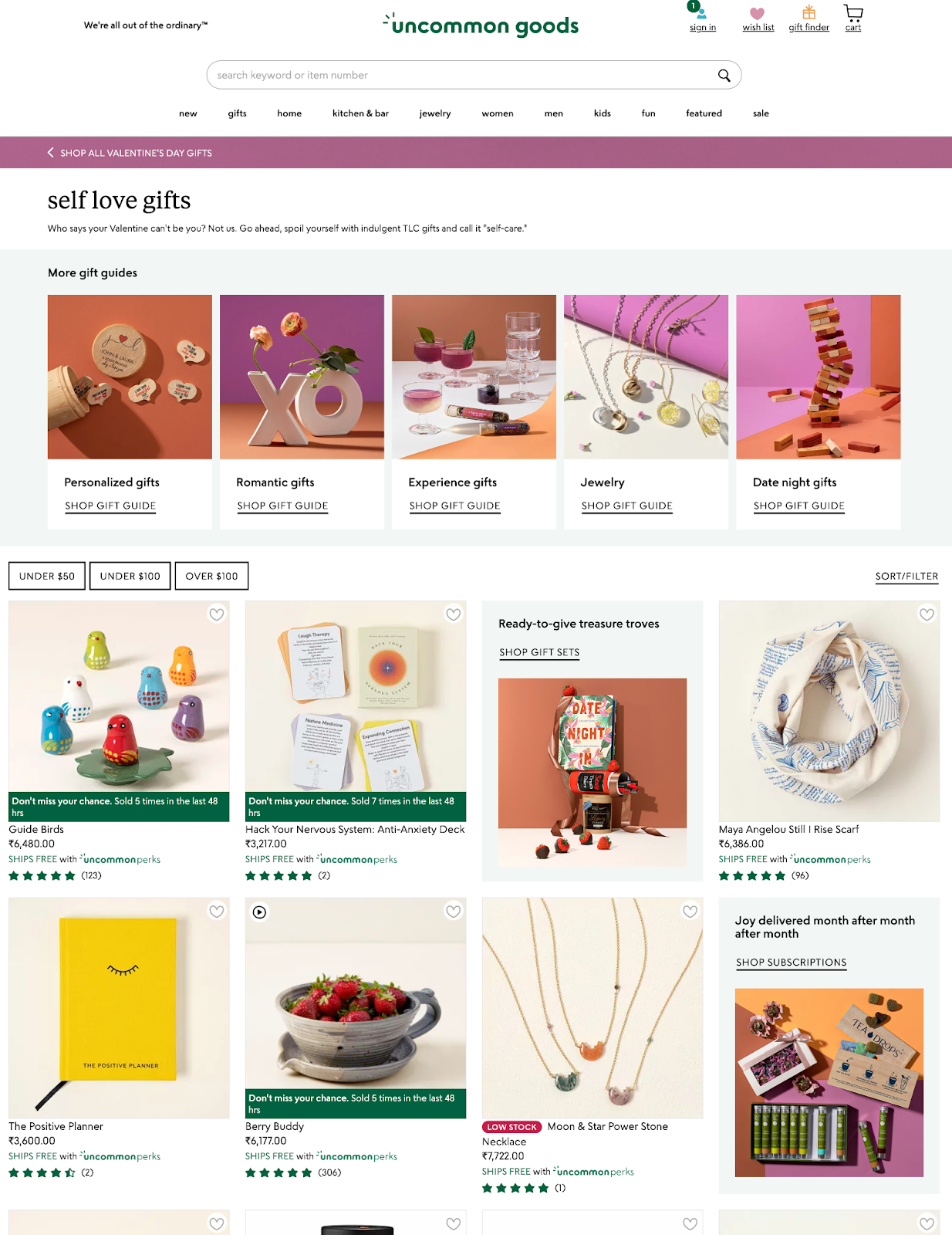952x1235 pixels.
Task: Expand the kitchen & bar menu
Action: (360, 113)
